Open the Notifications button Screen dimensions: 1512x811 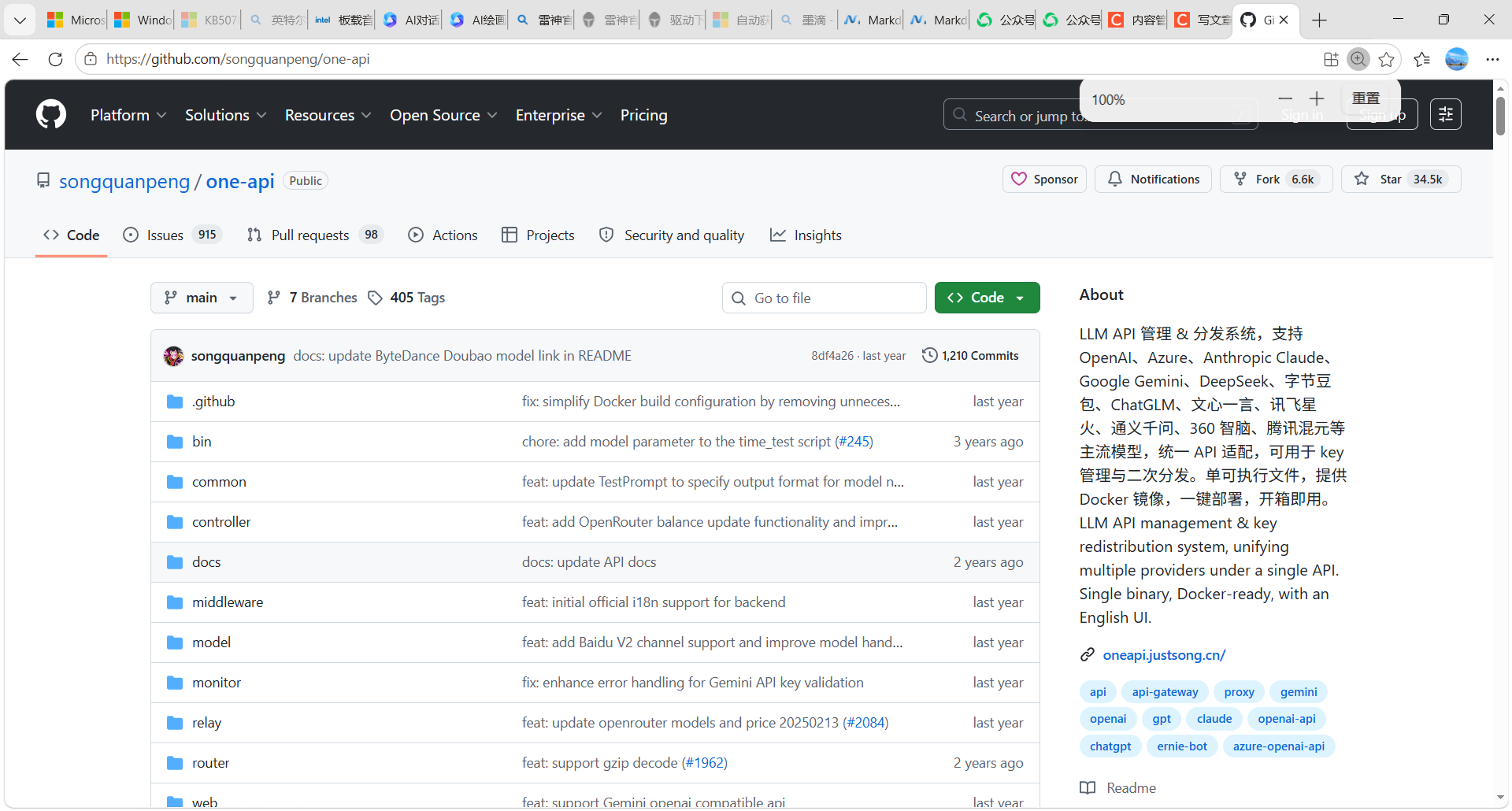point(1154,180)
